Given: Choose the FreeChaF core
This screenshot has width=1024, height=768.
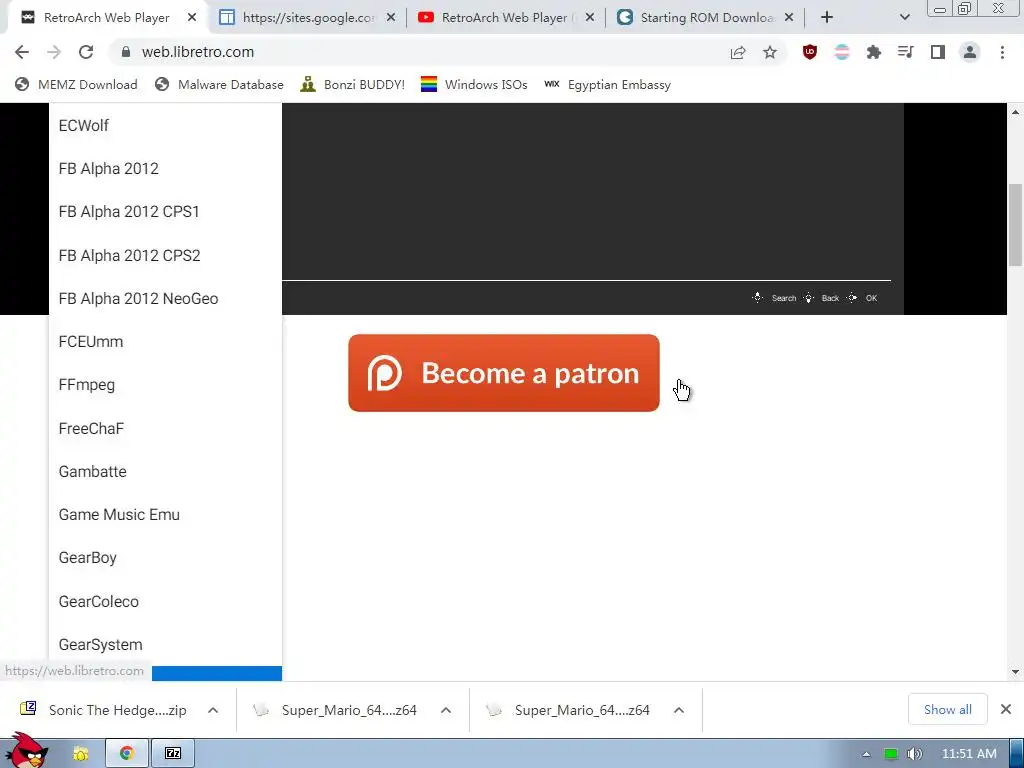Looking at the screenshot, I should pos(165,428).
